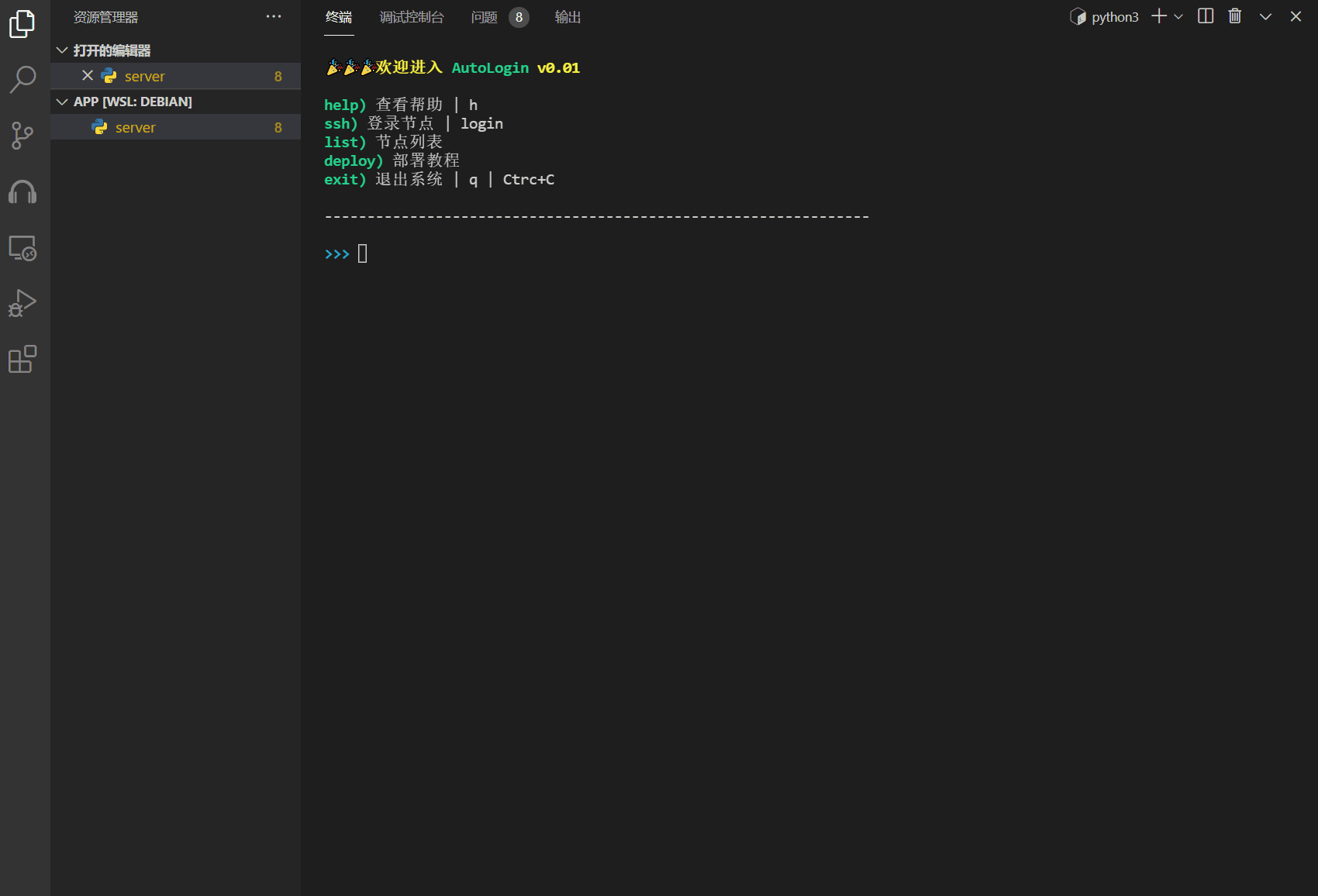Create a new terminal with plus icon
The width and height of the screenshot is (1318, 896).
coord(1158,16)
